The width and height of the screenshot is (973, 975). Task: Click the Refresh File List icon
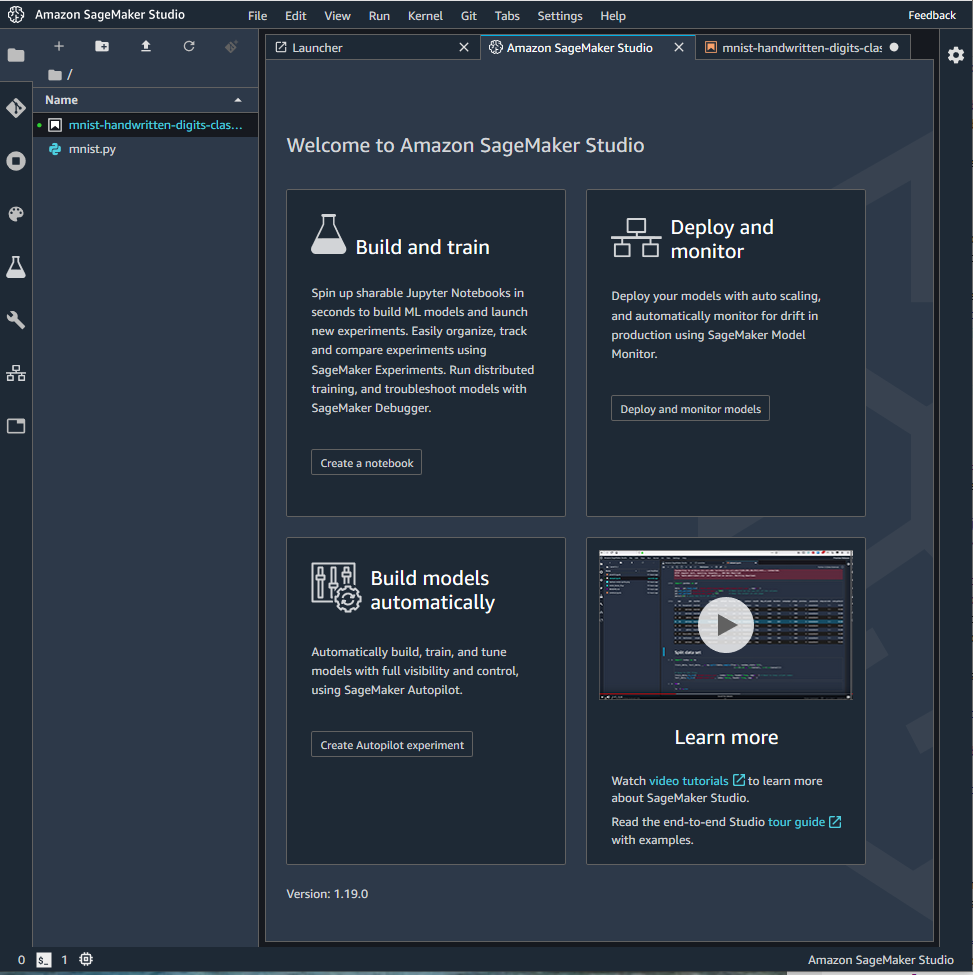(x=189, y=46)
